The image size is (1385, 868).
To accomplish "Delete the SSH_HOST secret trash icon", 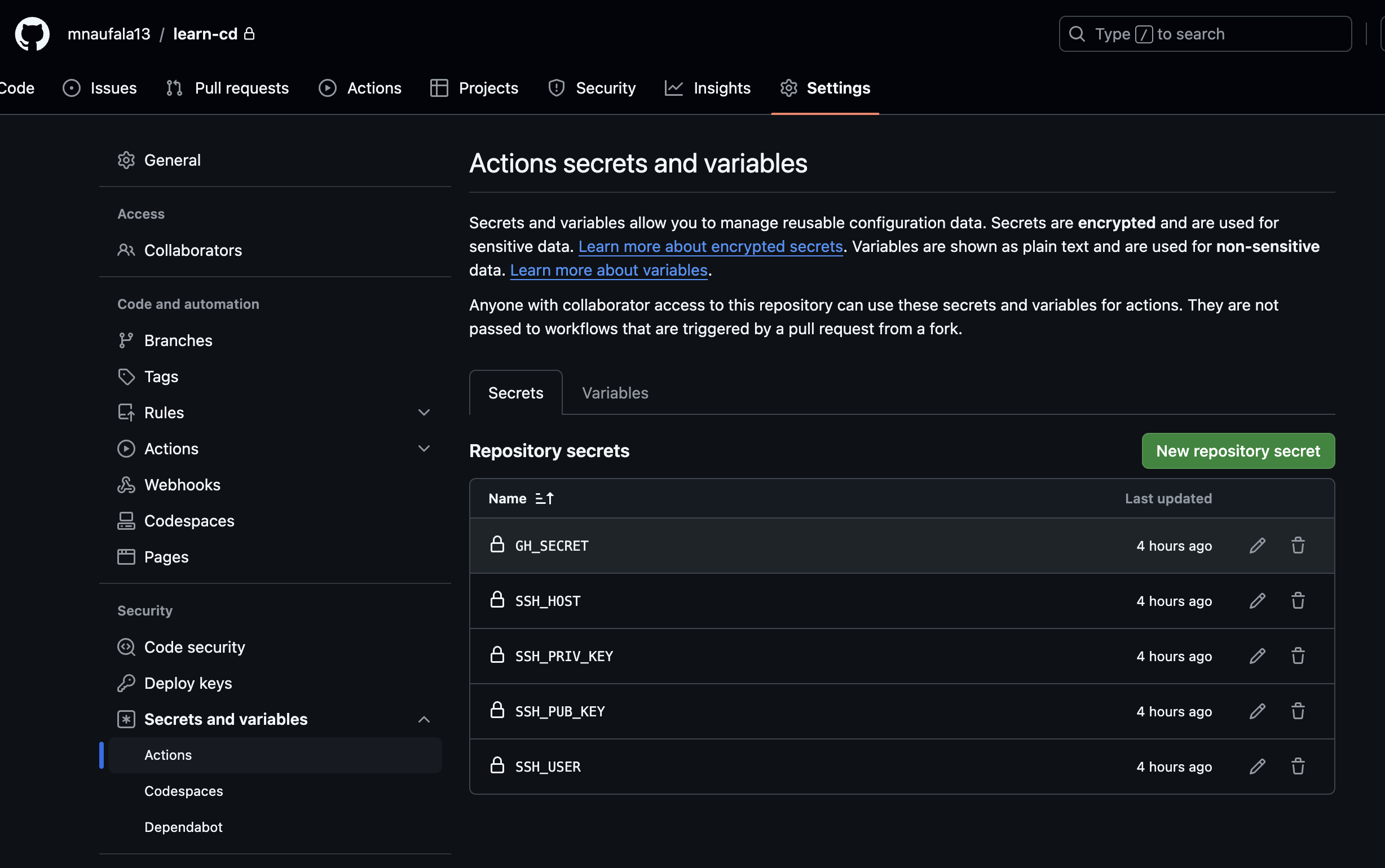I will coord(1298,600).
